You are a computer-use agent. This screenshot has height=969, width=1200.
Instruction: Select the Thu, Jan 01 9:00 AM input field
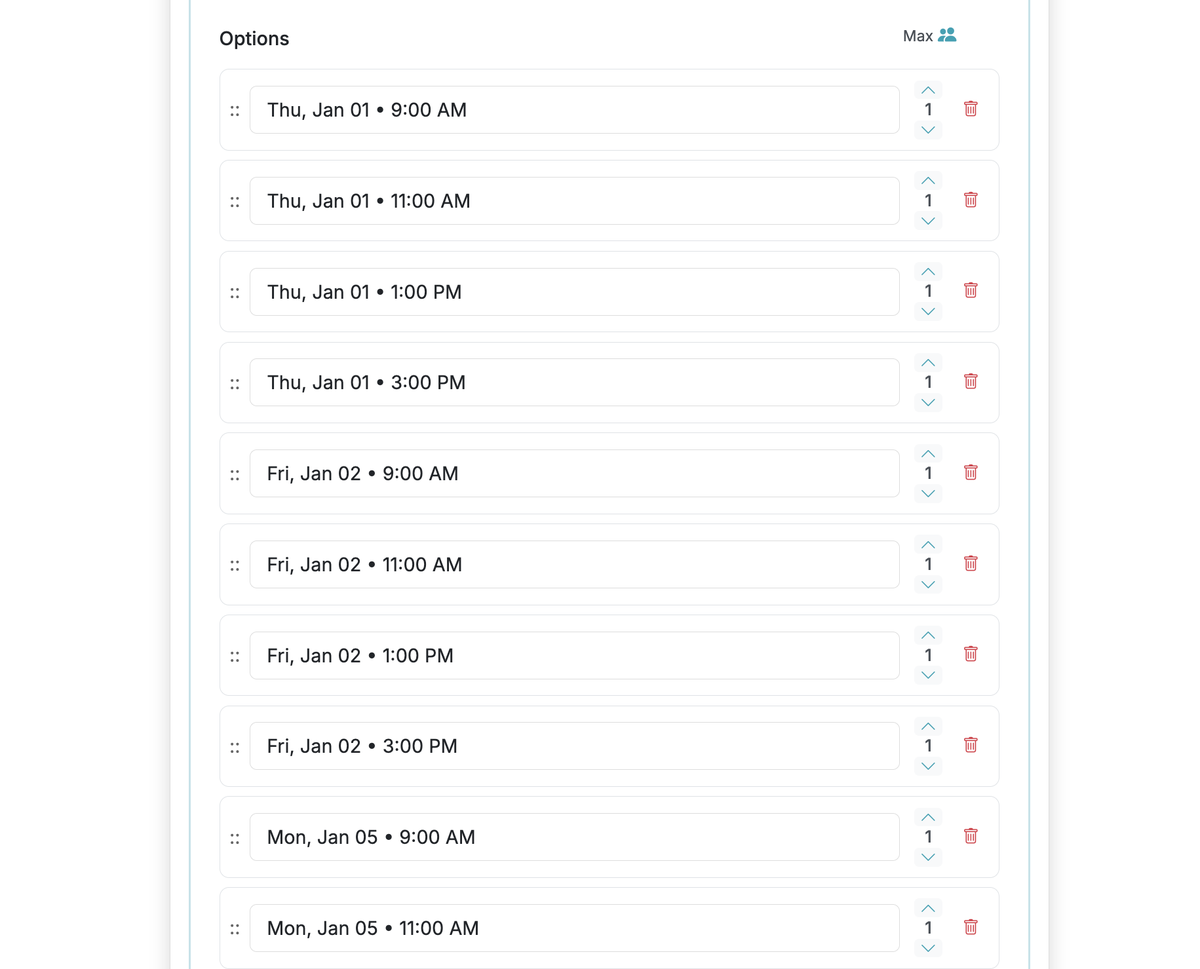(574, 110)
